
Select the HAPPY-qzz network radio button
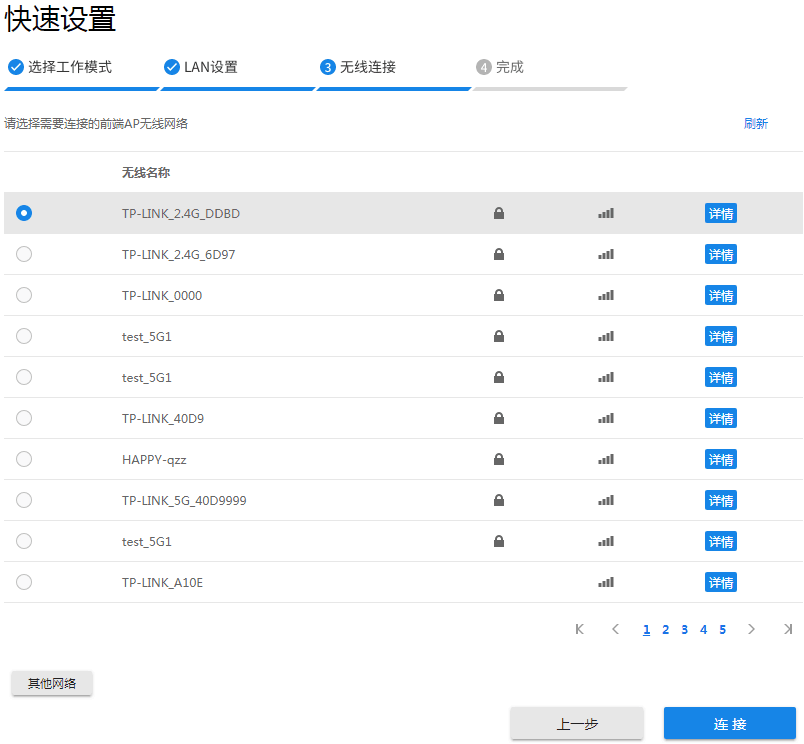click(x=23, y=459)
